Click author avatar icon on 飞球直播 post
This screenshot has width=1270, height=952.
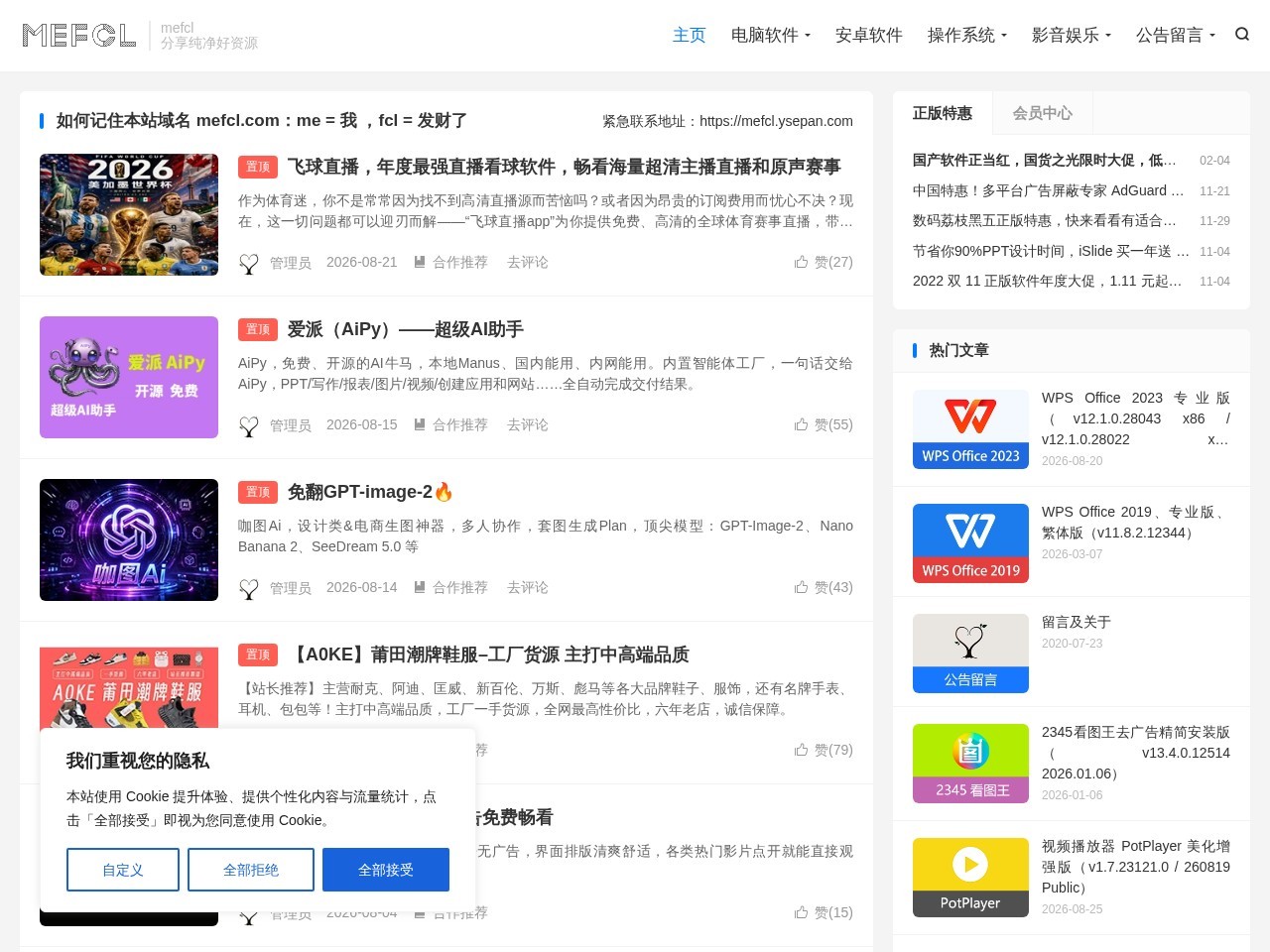(x=249, y=263)
